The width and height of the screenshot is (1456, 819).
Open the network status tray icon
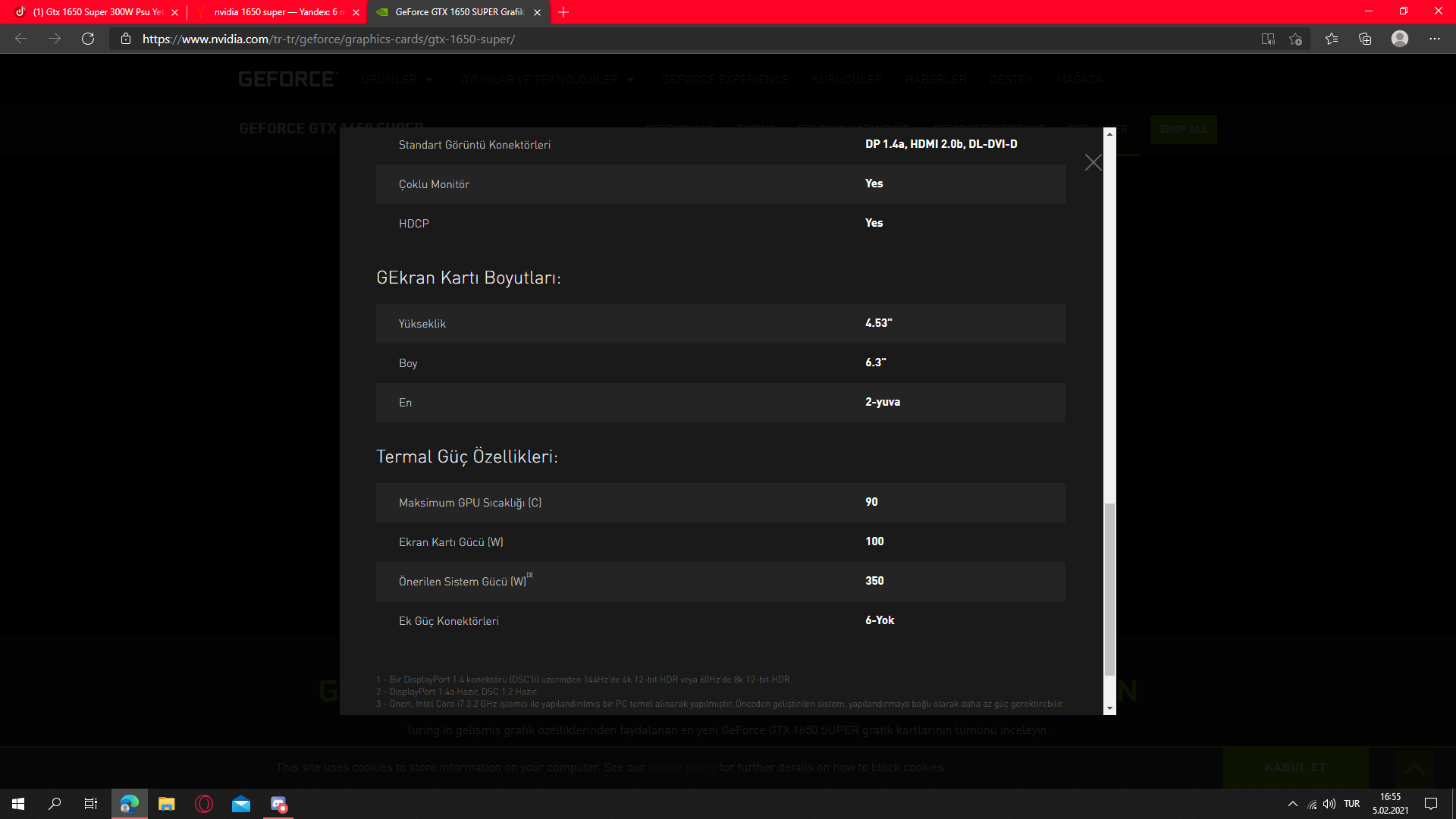1312,804
